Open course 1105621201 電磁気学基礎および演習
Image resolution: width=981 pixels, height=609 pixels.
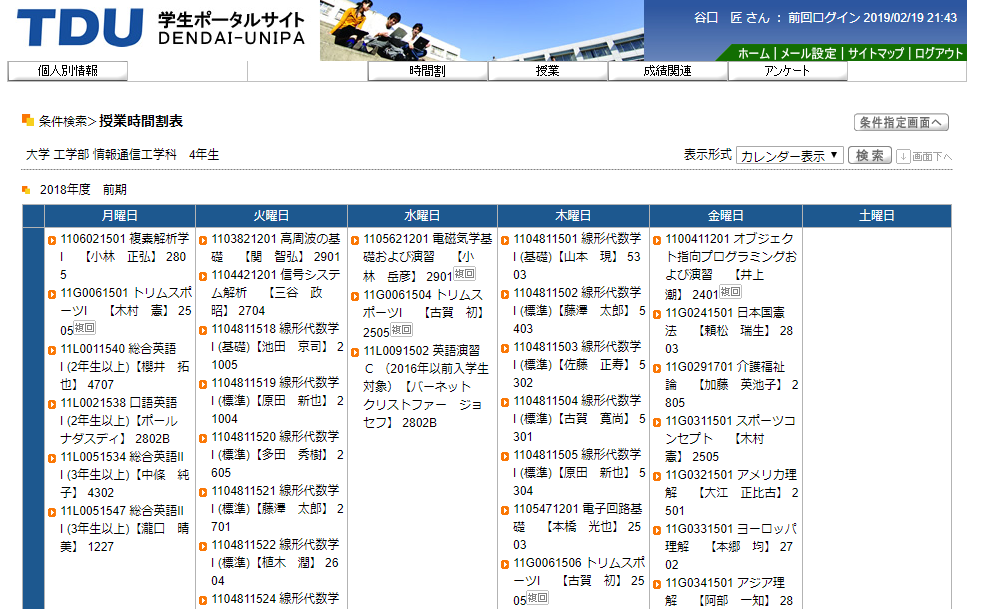click(428, 257)
